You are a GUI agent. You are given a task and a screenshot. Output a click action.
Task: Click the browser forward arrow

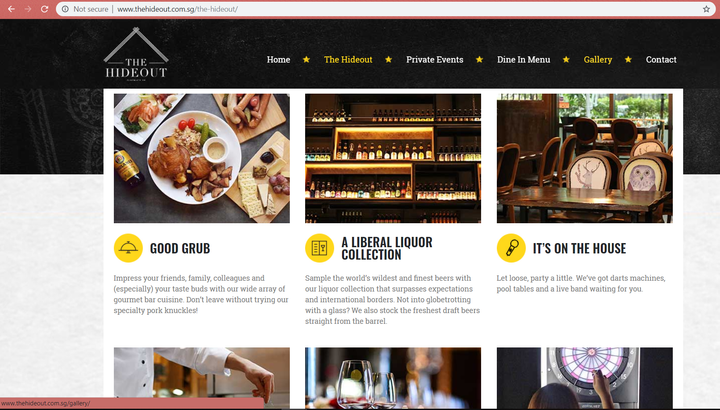[28, 9]
